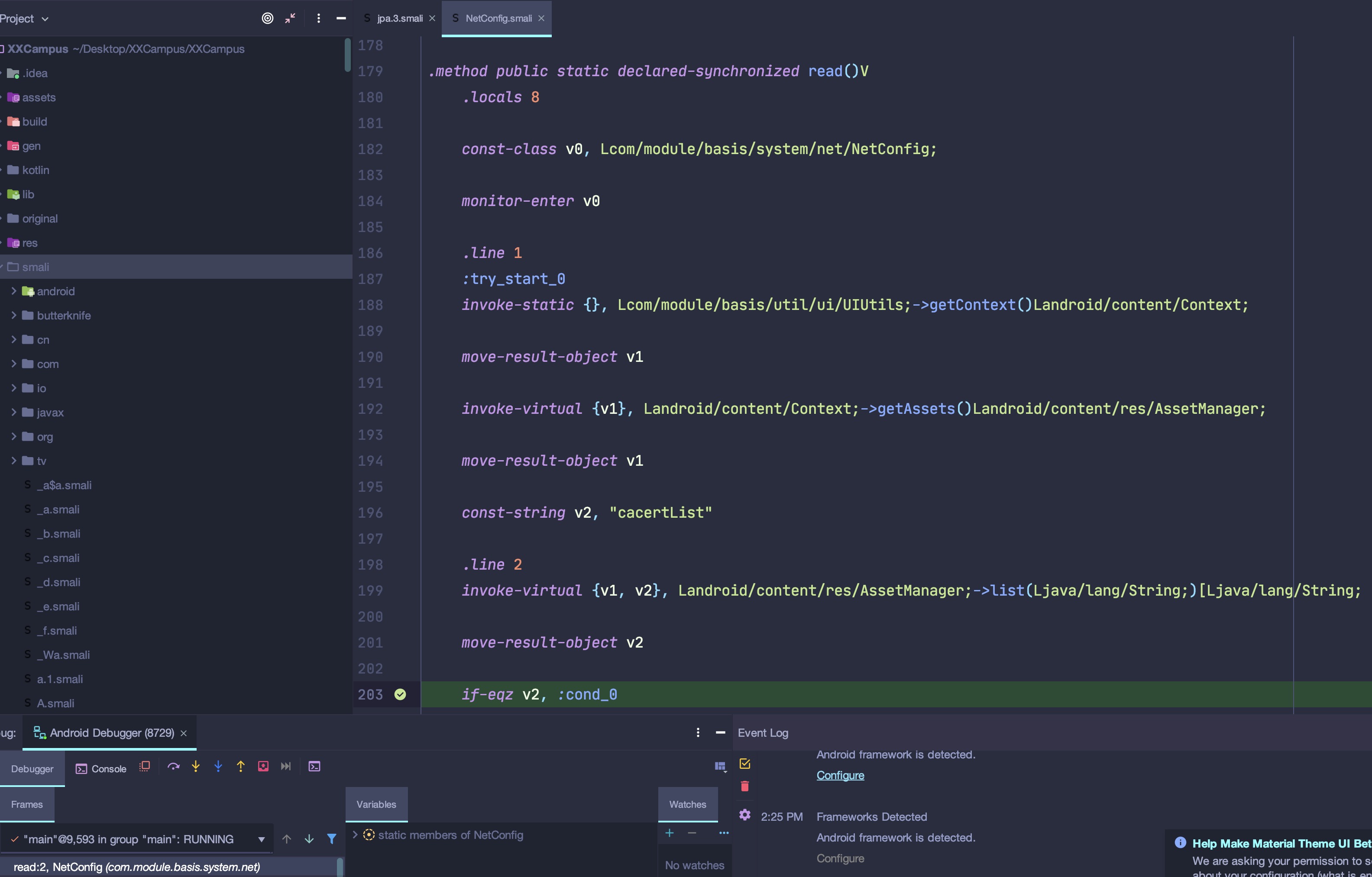1372x877 pixels.
Task: Click the Restore Layout icon in debugger
Action: [720, 767]
